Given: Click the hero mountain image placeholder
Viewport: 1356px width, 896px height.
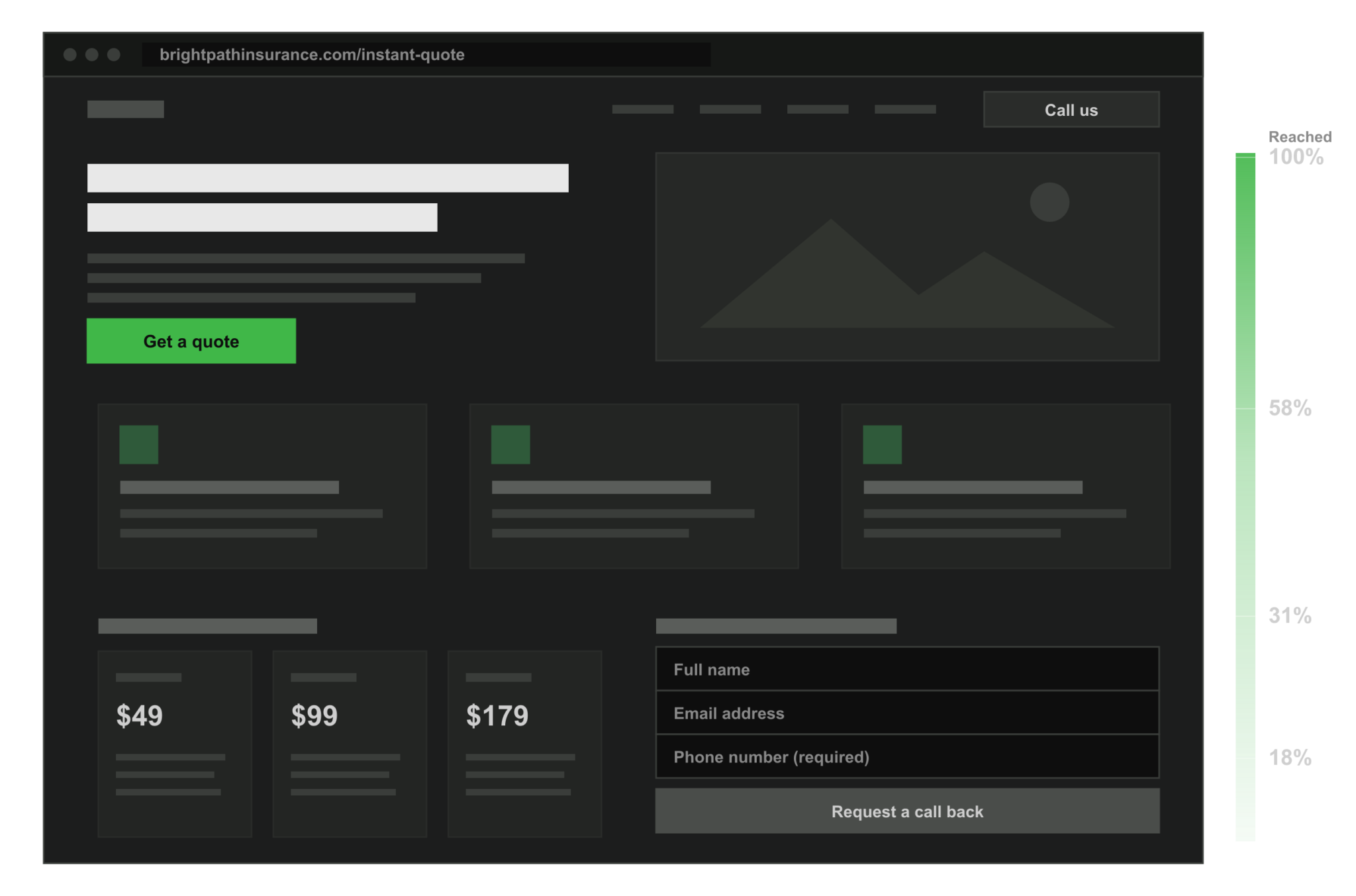Looking at the screenshot, I should [907, 257].
